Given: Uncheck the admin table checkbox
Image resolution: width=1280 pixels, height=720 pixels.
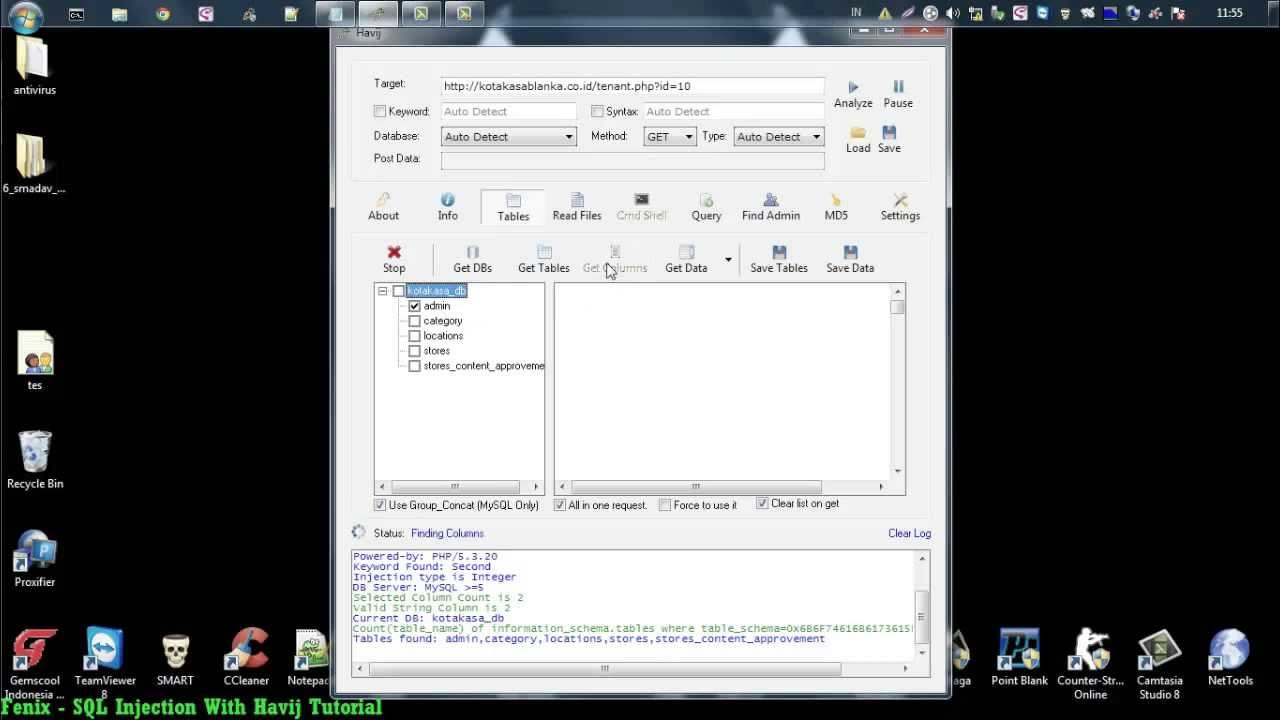Looking at the screenshot, I should [x=415, y=306].
